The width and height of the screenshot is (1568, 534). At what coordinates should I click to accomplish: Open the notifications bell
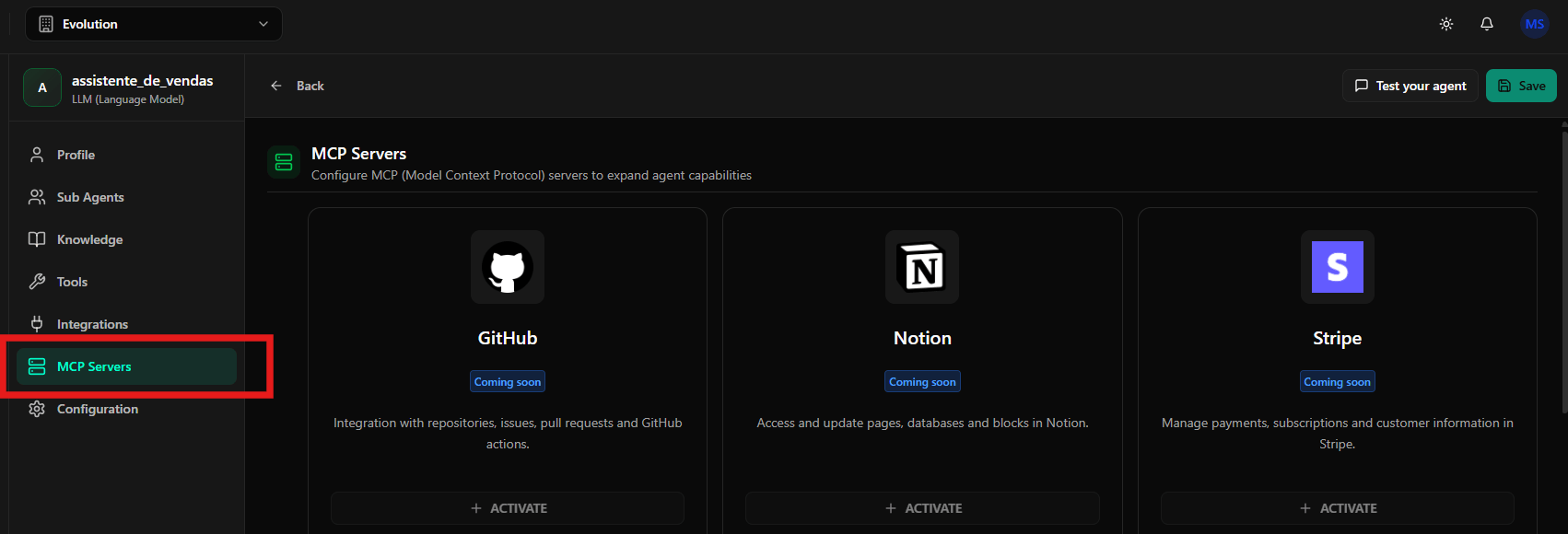click(1487, 24)
